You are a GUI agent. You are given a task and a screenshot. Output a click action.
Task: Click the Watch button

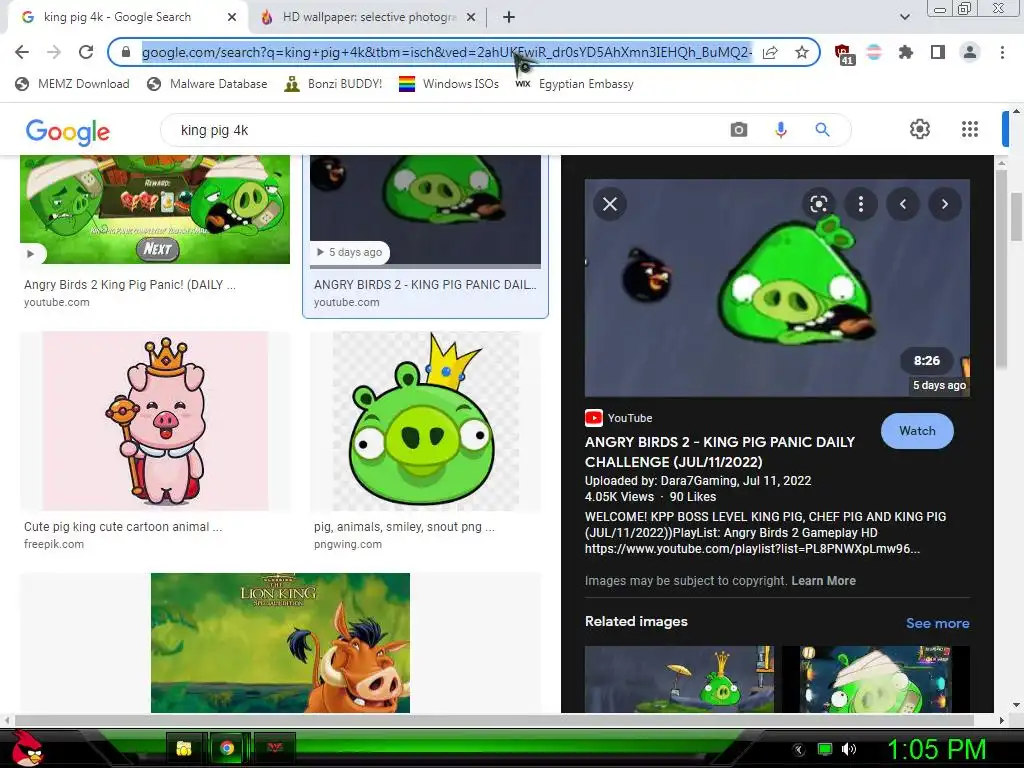(x=917, y=431)
